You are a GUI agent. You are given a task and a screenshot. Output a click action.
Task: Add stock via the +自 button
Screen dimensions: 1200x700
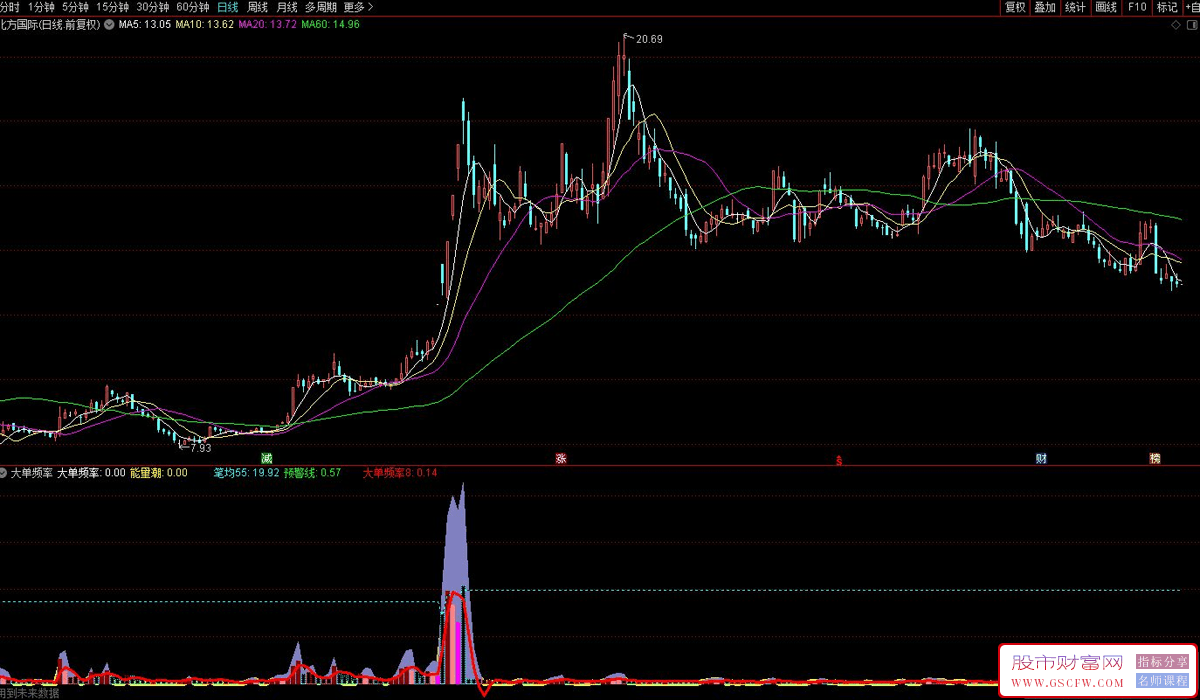(x=1191, y=7)
